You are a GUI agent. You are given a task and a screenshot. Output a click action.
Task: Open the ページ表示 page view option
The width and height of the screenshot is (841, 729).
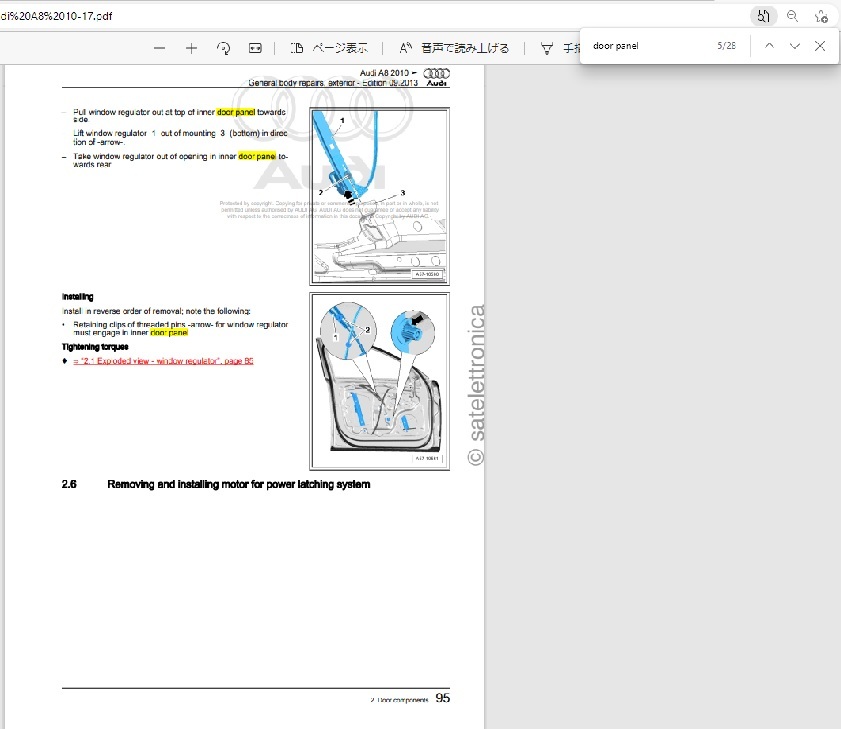pos(329,48)
